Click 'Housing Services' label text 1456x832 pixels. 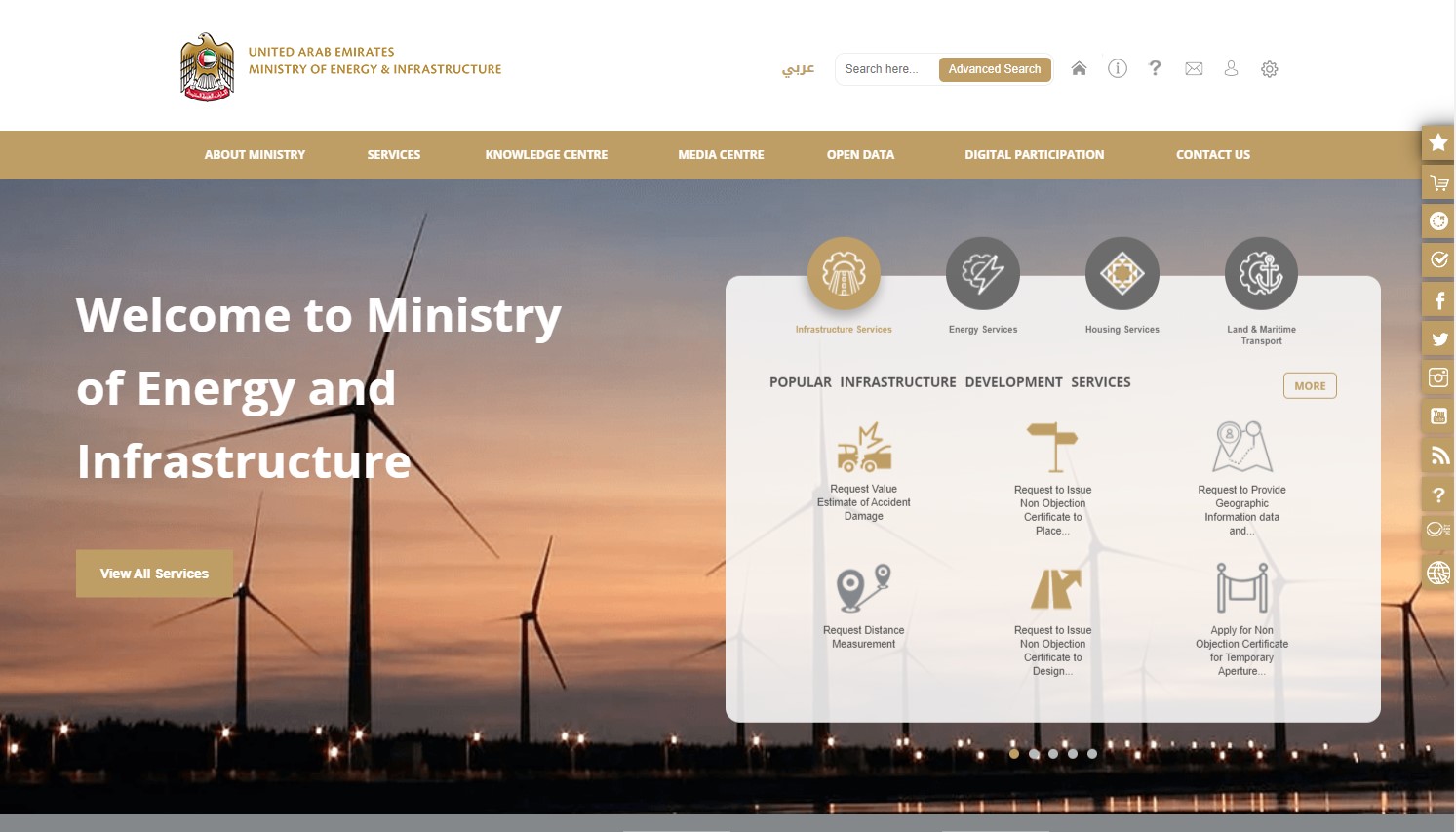click(x=1122, y=330)
